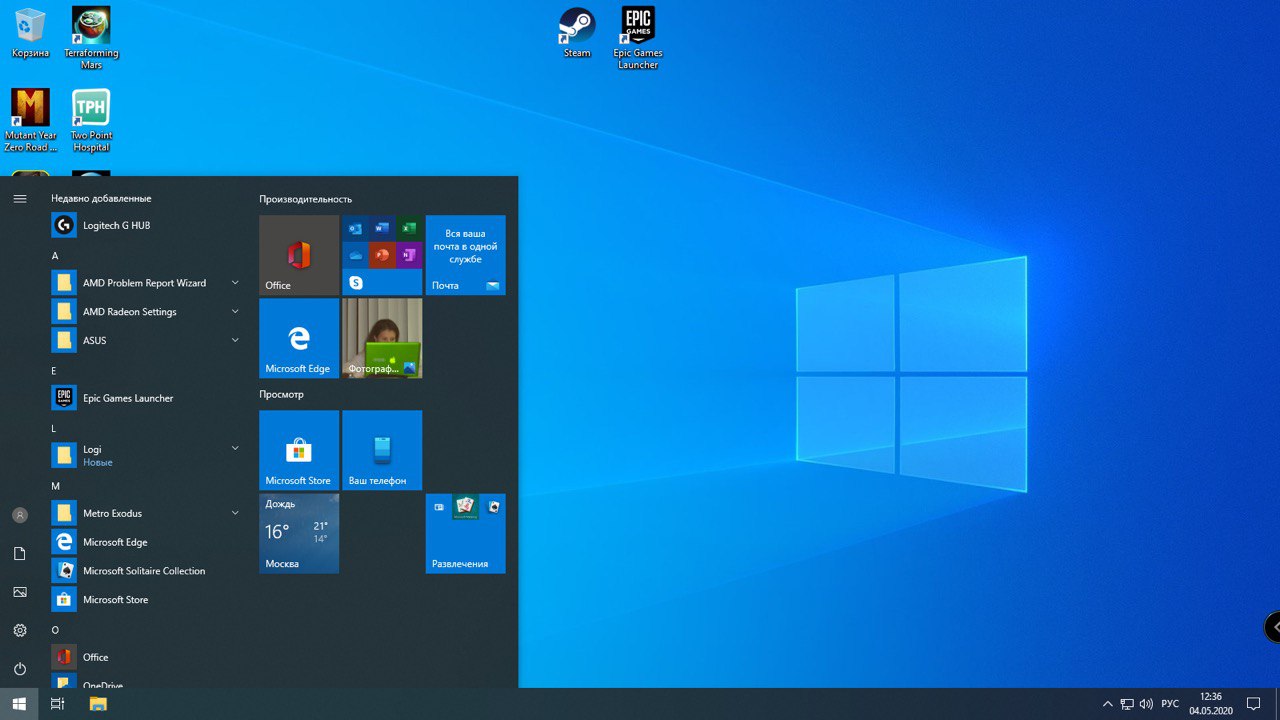Image resolution: width=1280 pixels, height=720 pixels.
Task: Open Documents from the Start sidebar
Action: [x=20, y=553]
